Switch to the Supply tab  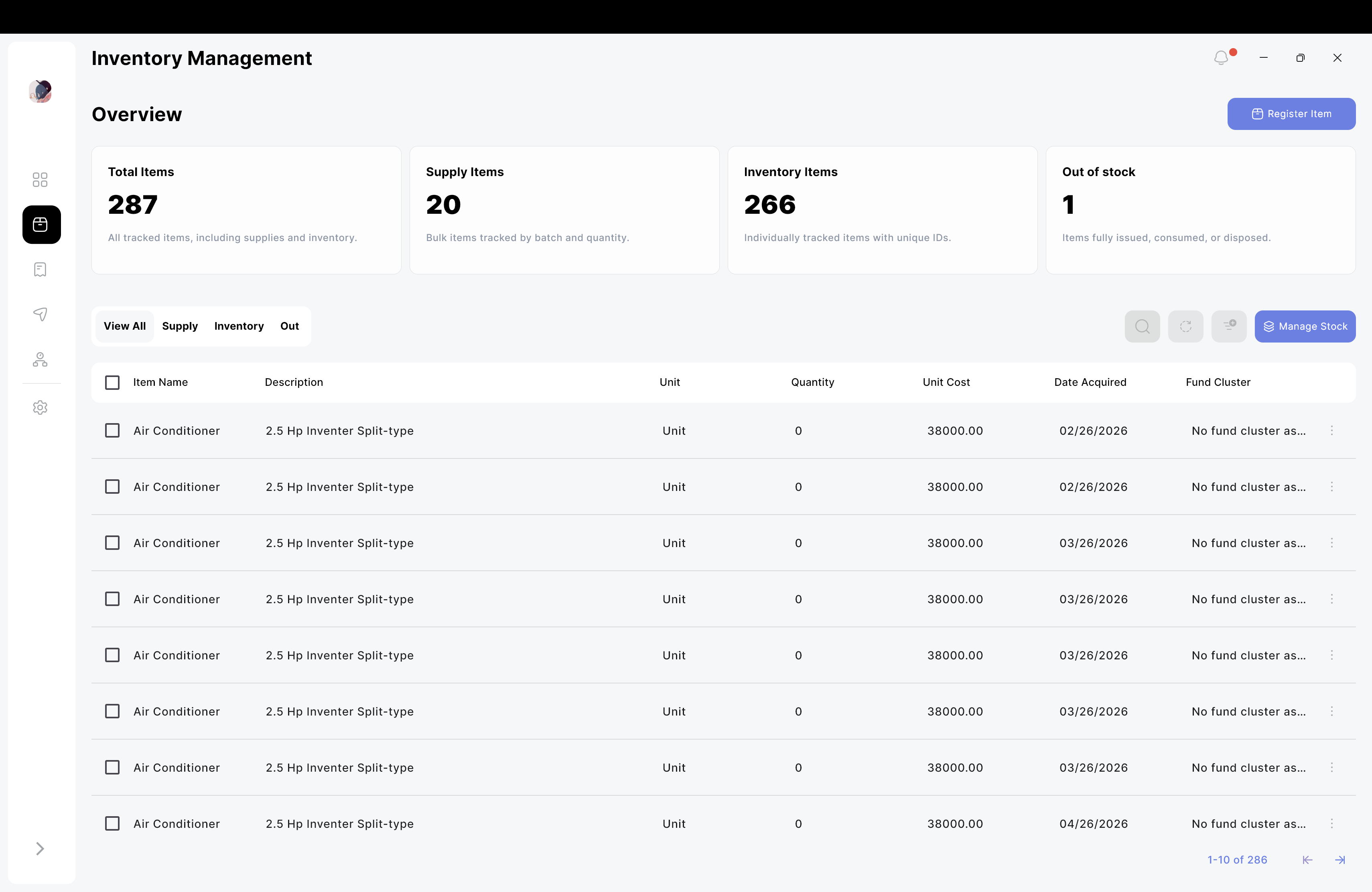180,326
